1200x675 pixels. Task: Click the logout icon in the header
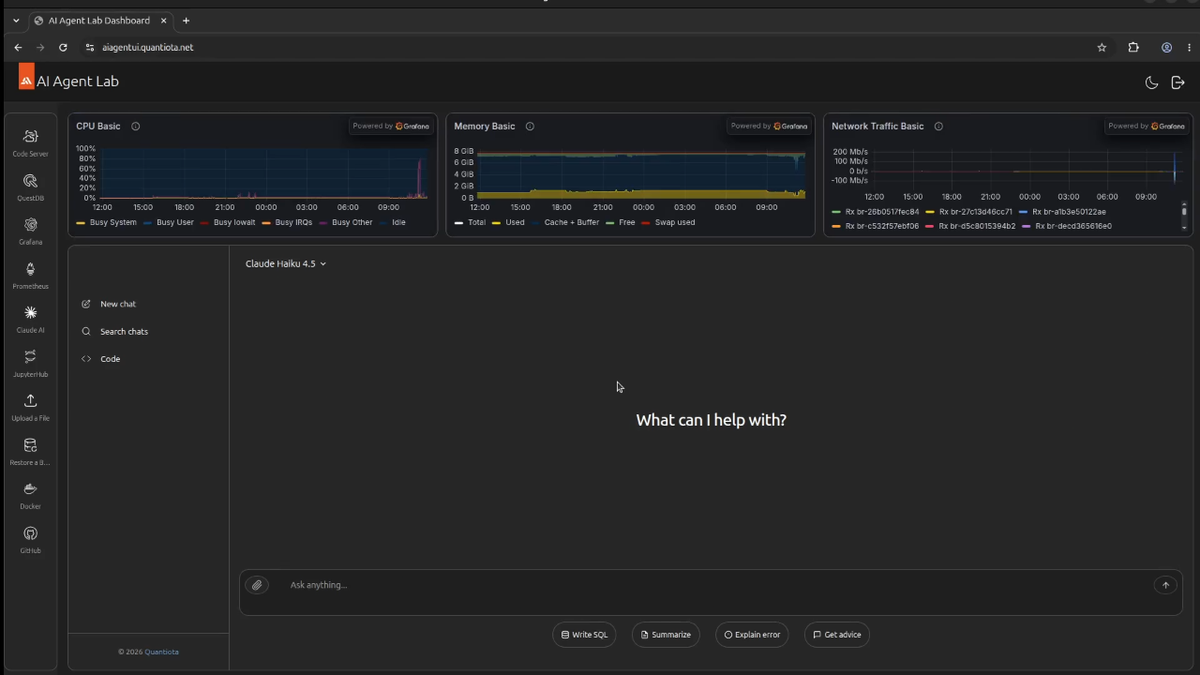(1178, 83)
